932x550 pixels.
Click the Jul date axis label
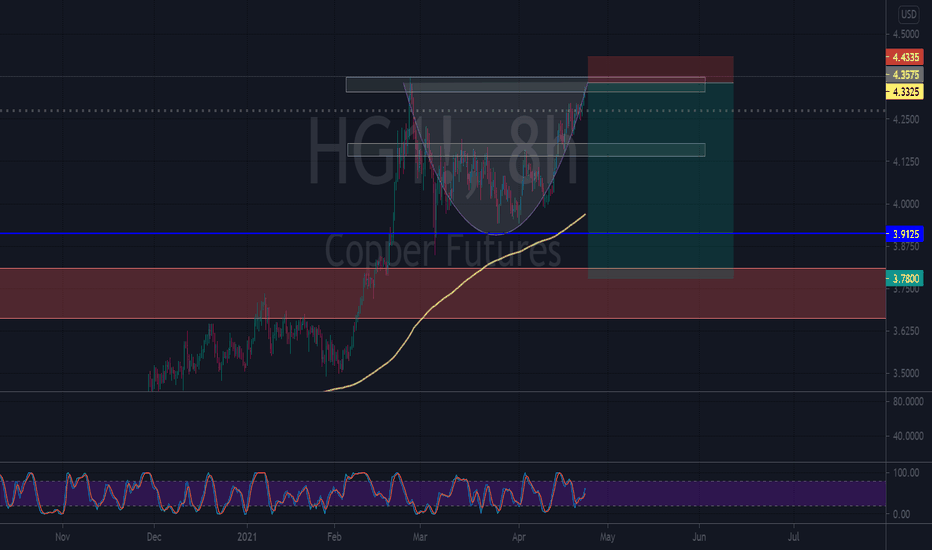(793, 537)
